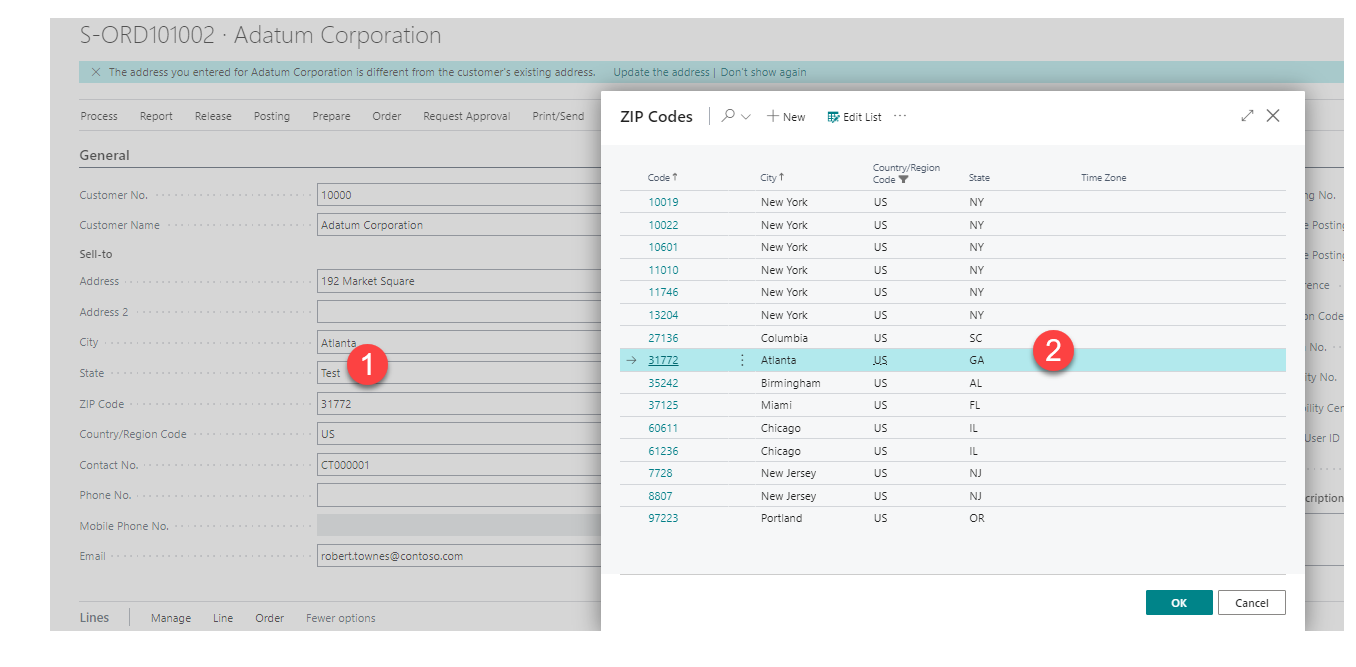The height and width of the screenshot is (667, 1356).
Task: Open ZIP code 10019 link
Action: (662, 202)
